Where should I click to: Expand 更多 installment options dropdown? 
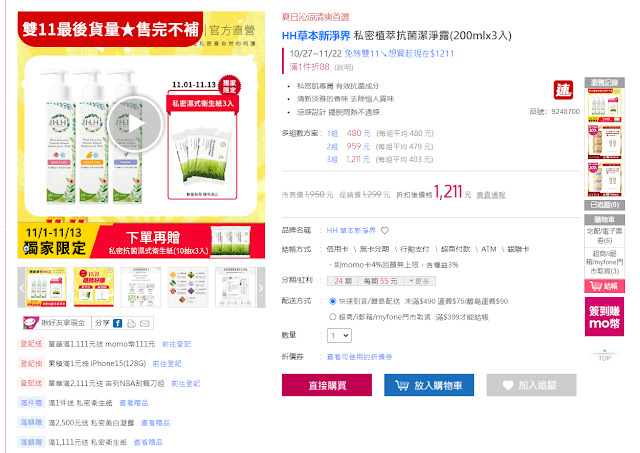click(419, 281)
